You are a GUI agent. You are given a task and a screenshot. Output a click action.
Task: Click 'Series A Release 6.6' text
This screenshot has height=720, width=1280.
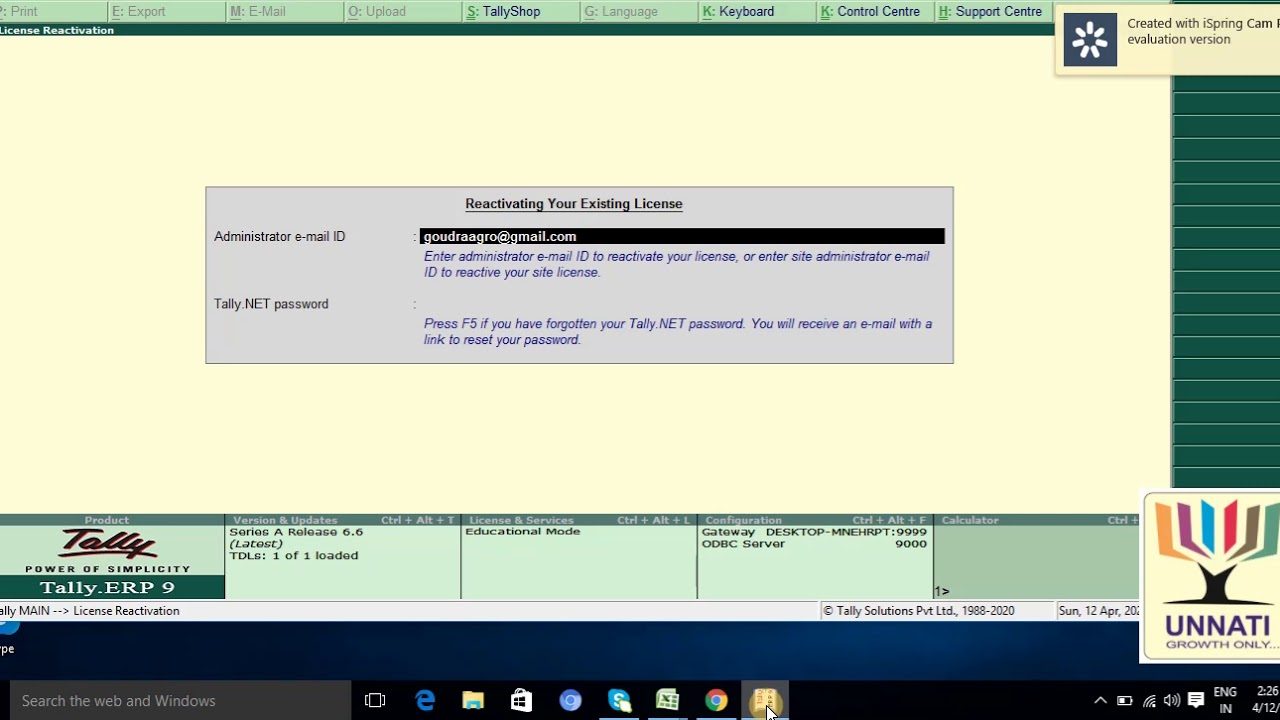[x=296, y=532]
